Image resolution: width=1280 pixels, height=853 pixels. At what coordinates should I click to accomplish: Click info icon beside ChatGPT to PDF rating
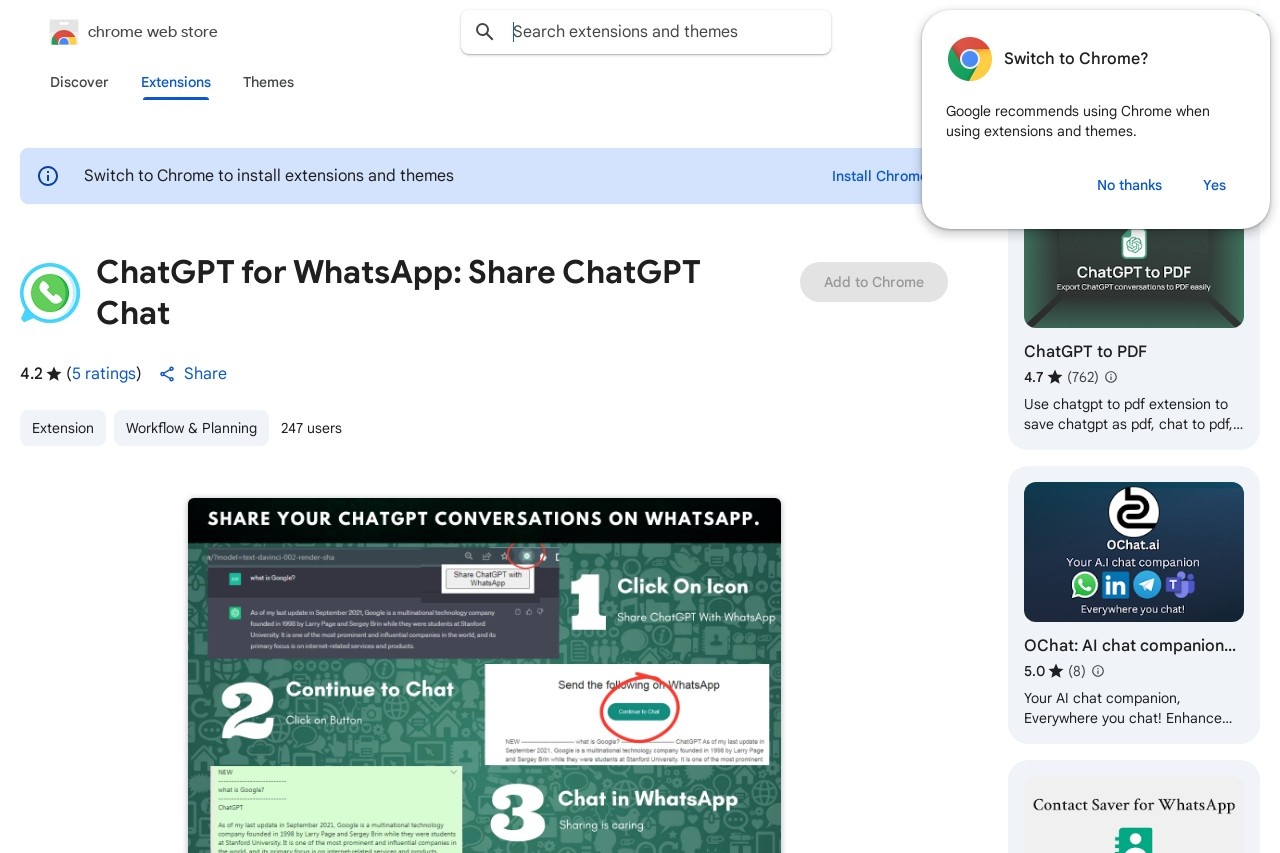point(1110,378)
